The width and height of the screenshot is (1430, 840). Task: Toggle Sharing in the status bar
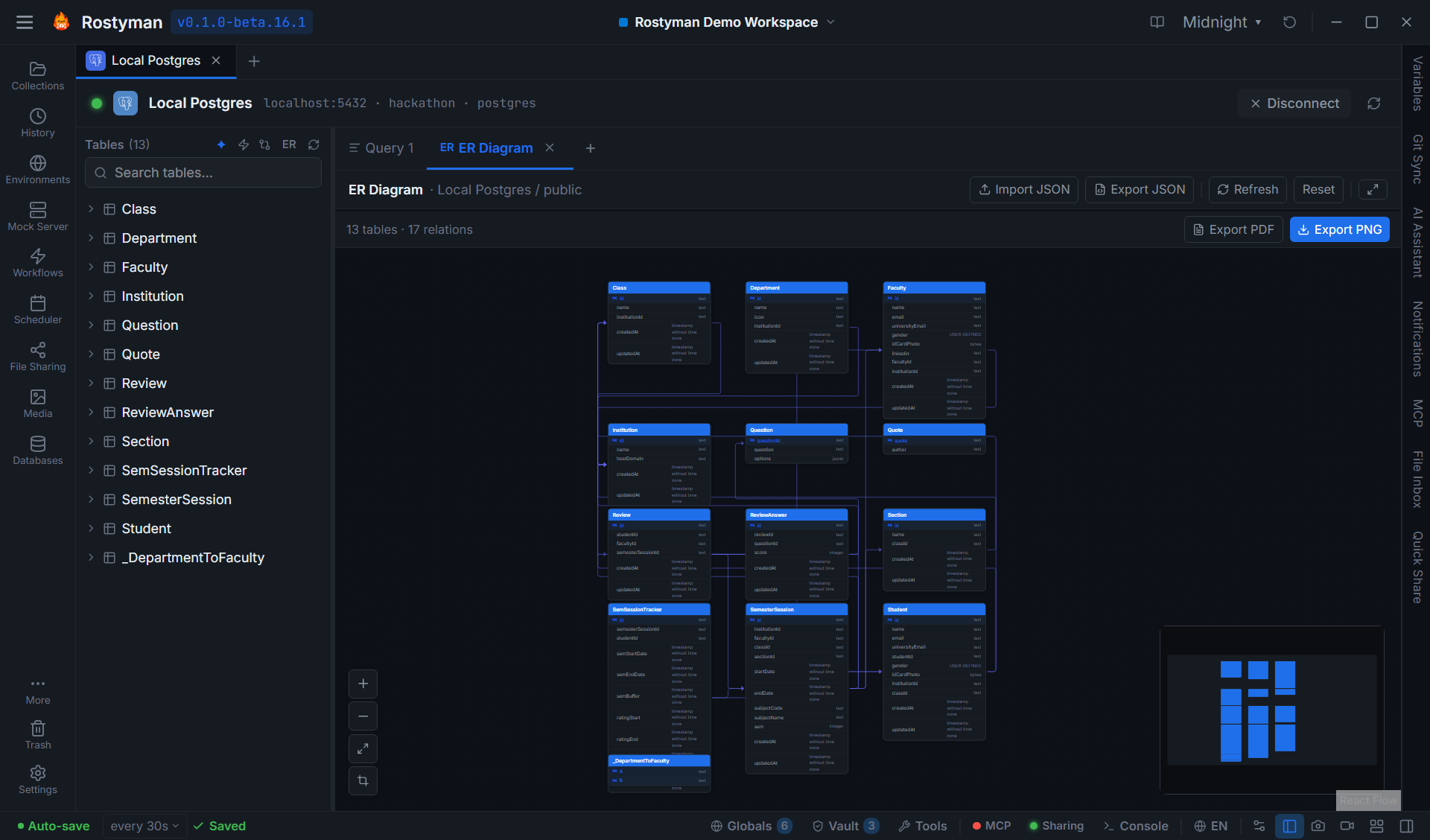1056,826
